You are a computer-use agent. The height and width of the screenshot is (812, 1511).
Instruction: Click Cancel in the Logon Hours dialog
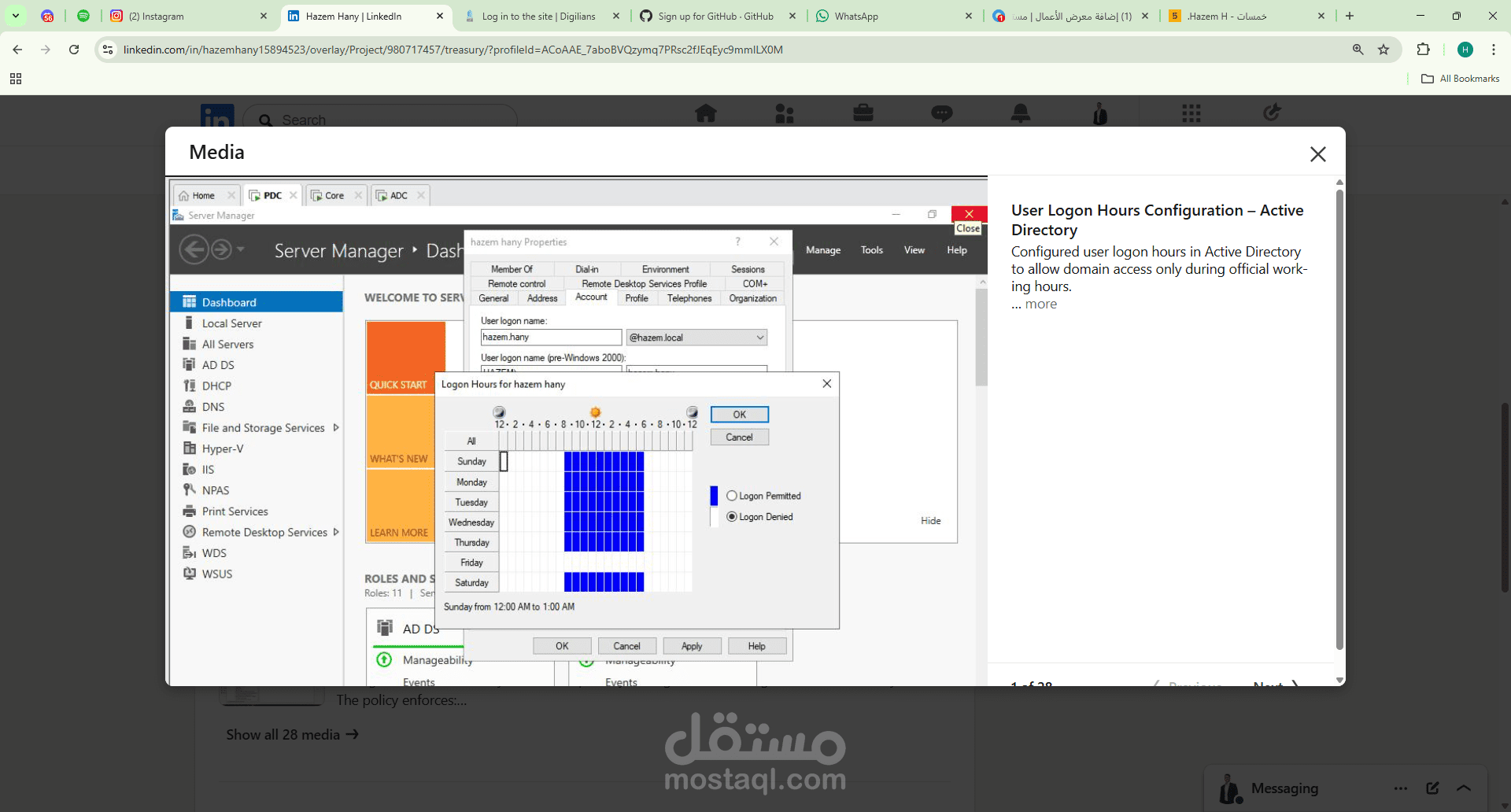[x=740, y=437]
